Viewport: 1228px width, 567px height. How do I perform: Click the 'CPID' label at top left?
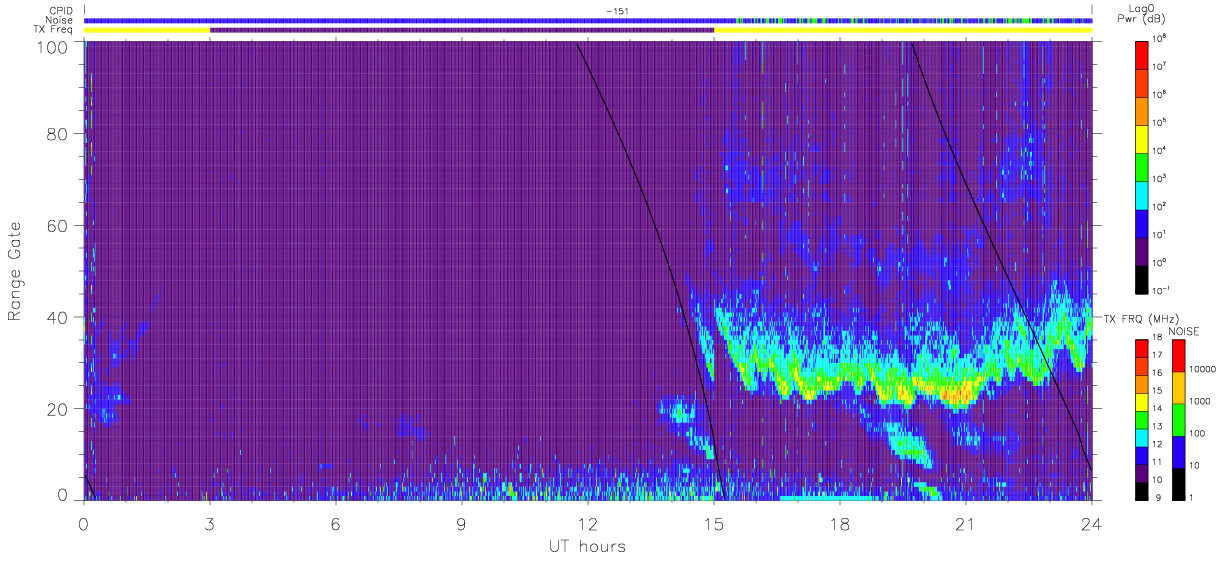click(62, 11)
